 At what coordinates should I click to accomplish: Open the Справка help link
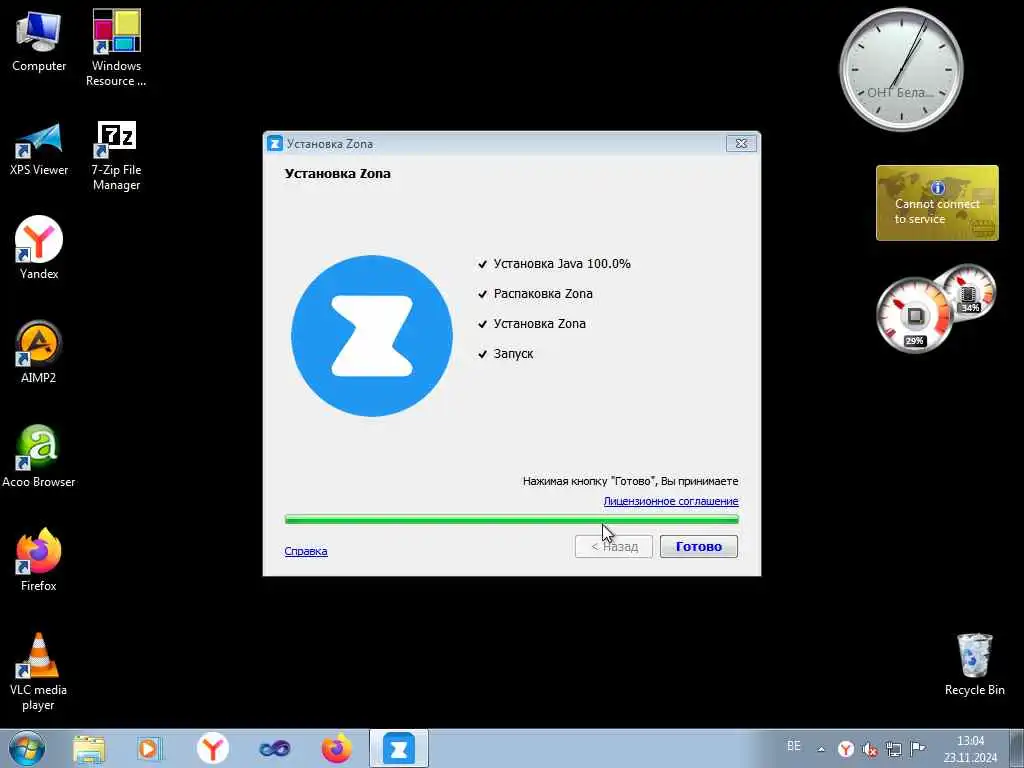pos(306,551)
